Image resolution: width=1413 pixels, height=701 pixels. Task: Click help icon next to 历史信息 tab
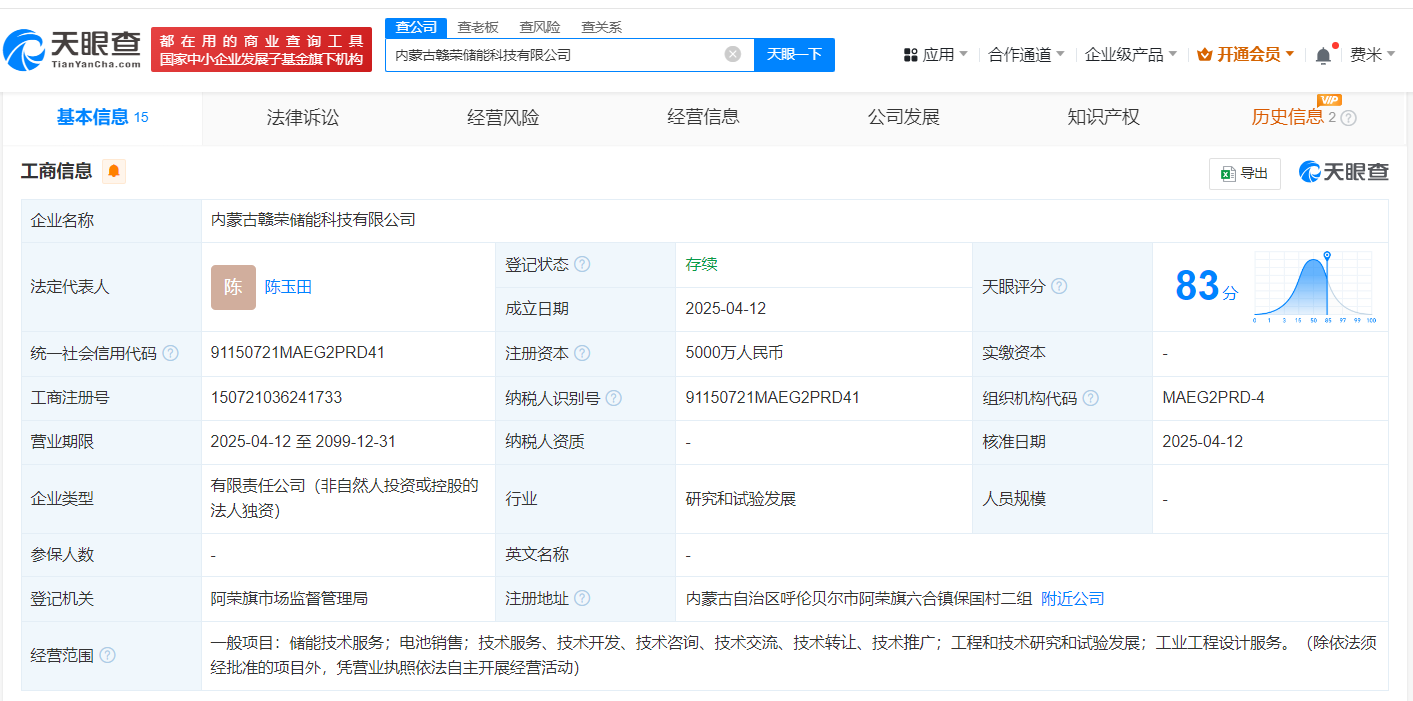1348,118
